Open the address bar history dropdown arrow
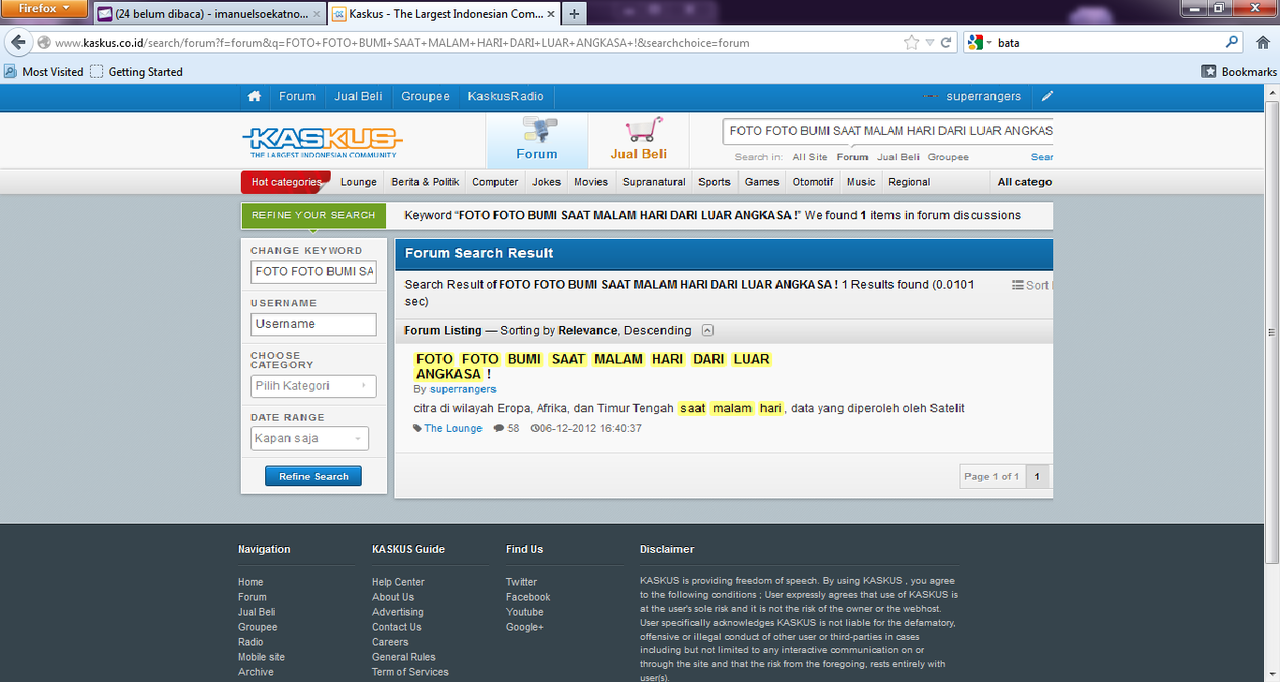The image size is (1280, 682). pyautogui.click(x=930, y=43)
